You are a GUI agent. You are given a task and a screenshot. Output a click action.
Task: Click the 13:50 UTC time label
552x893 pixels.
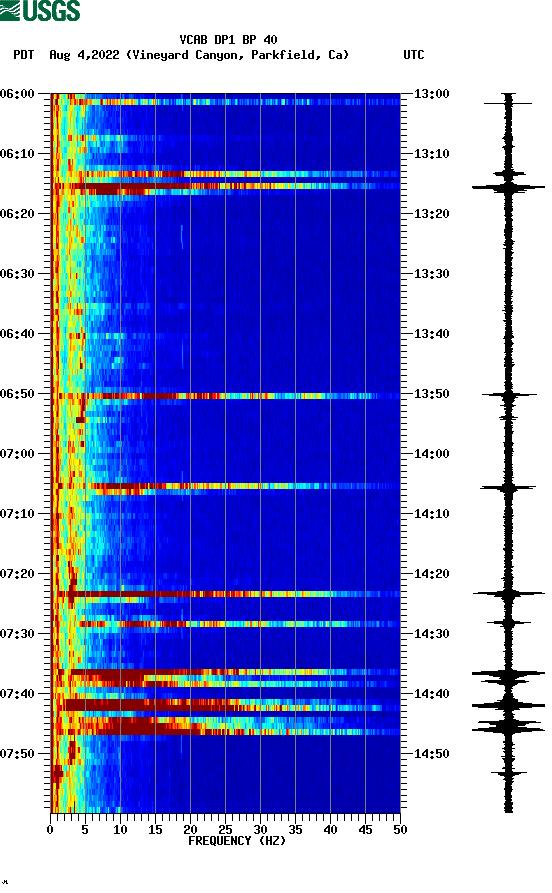431,394
